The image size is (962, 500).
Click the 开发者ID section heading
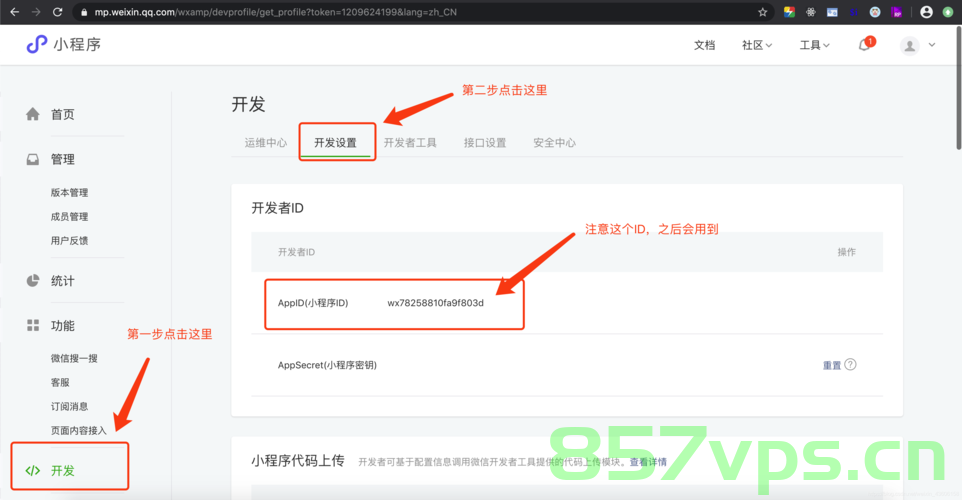[277, 208]
